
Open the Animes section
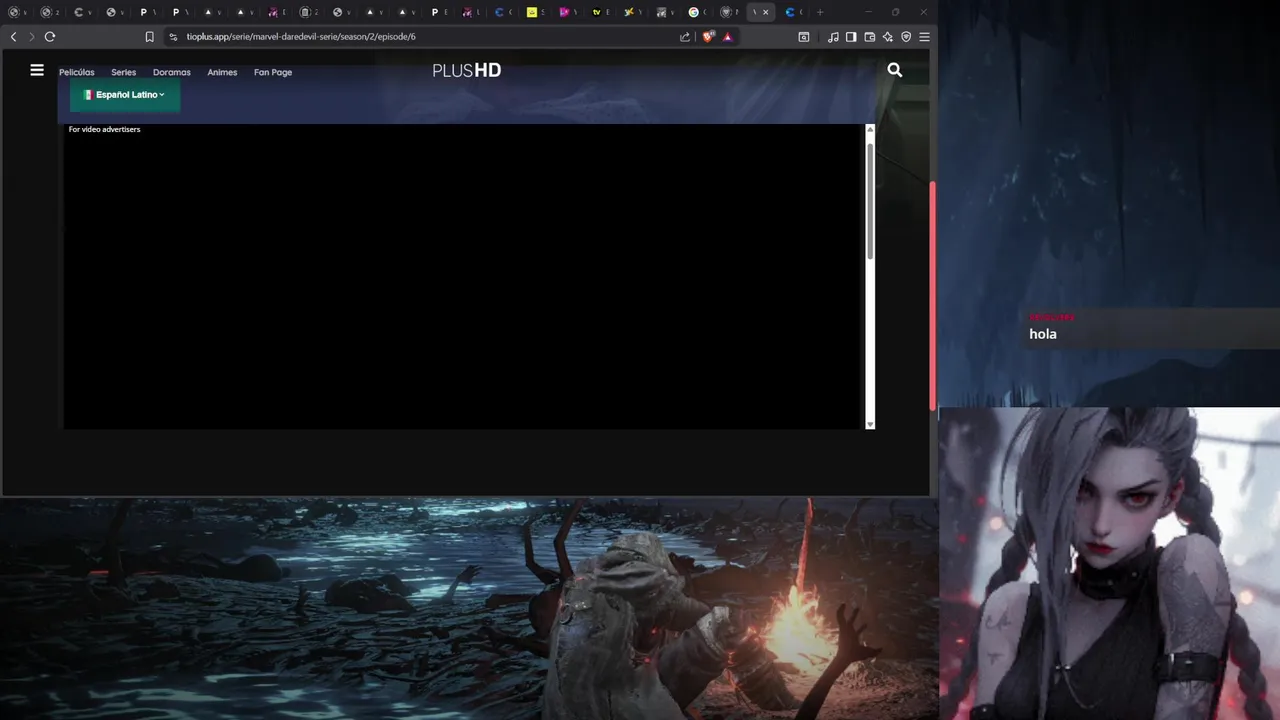click(222, 72)
